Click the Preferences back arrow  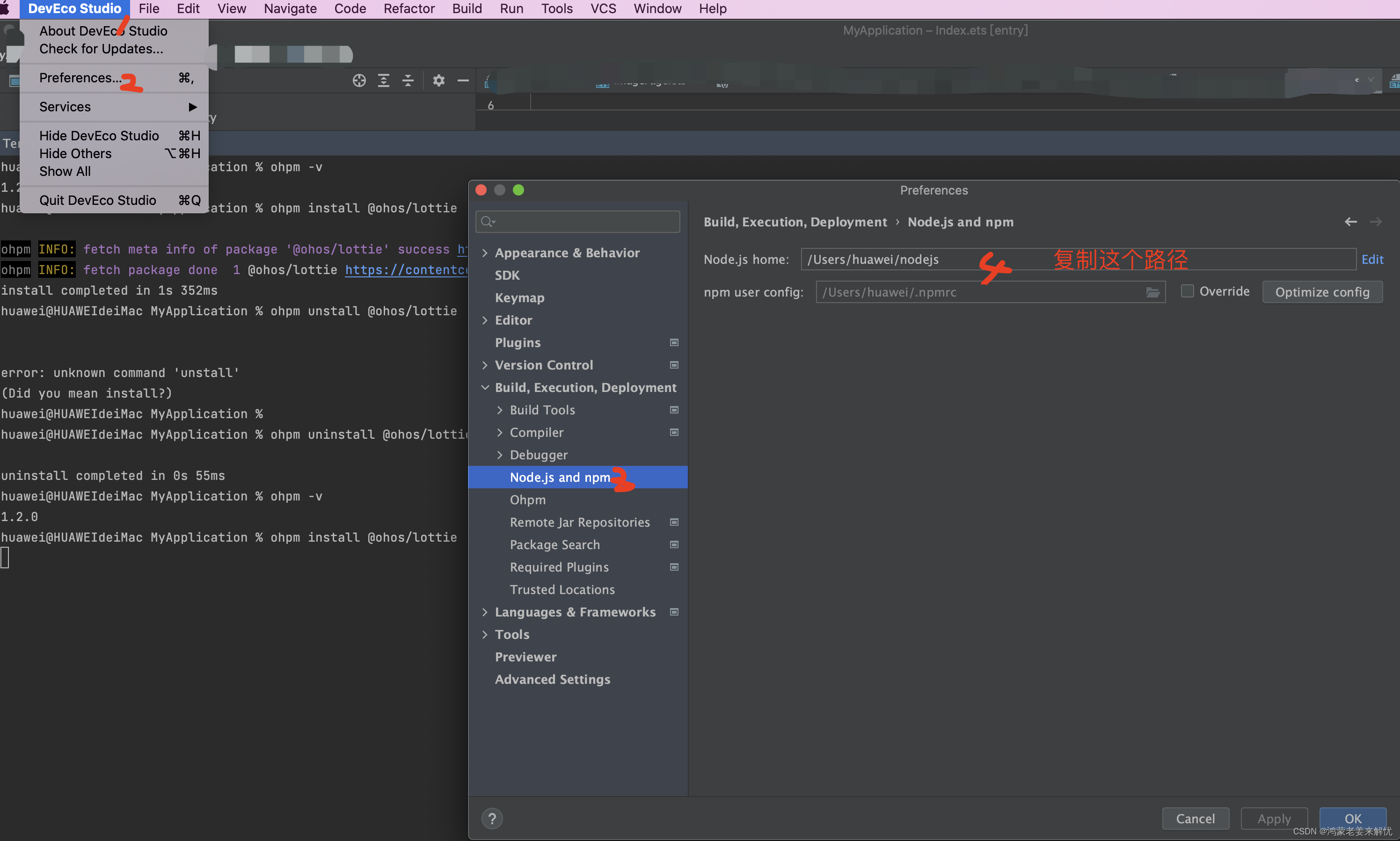click(x=1351, y=222)
